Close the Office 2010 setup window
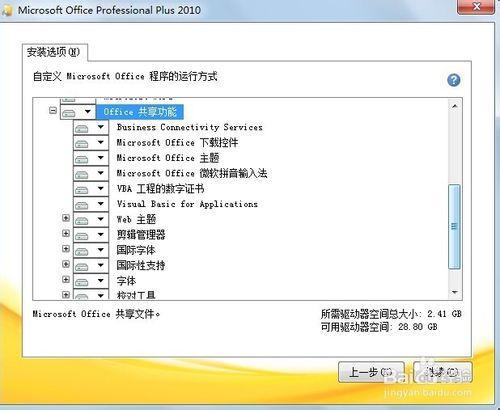The width and height of the screenshot is (500, 410). (476, 7)
